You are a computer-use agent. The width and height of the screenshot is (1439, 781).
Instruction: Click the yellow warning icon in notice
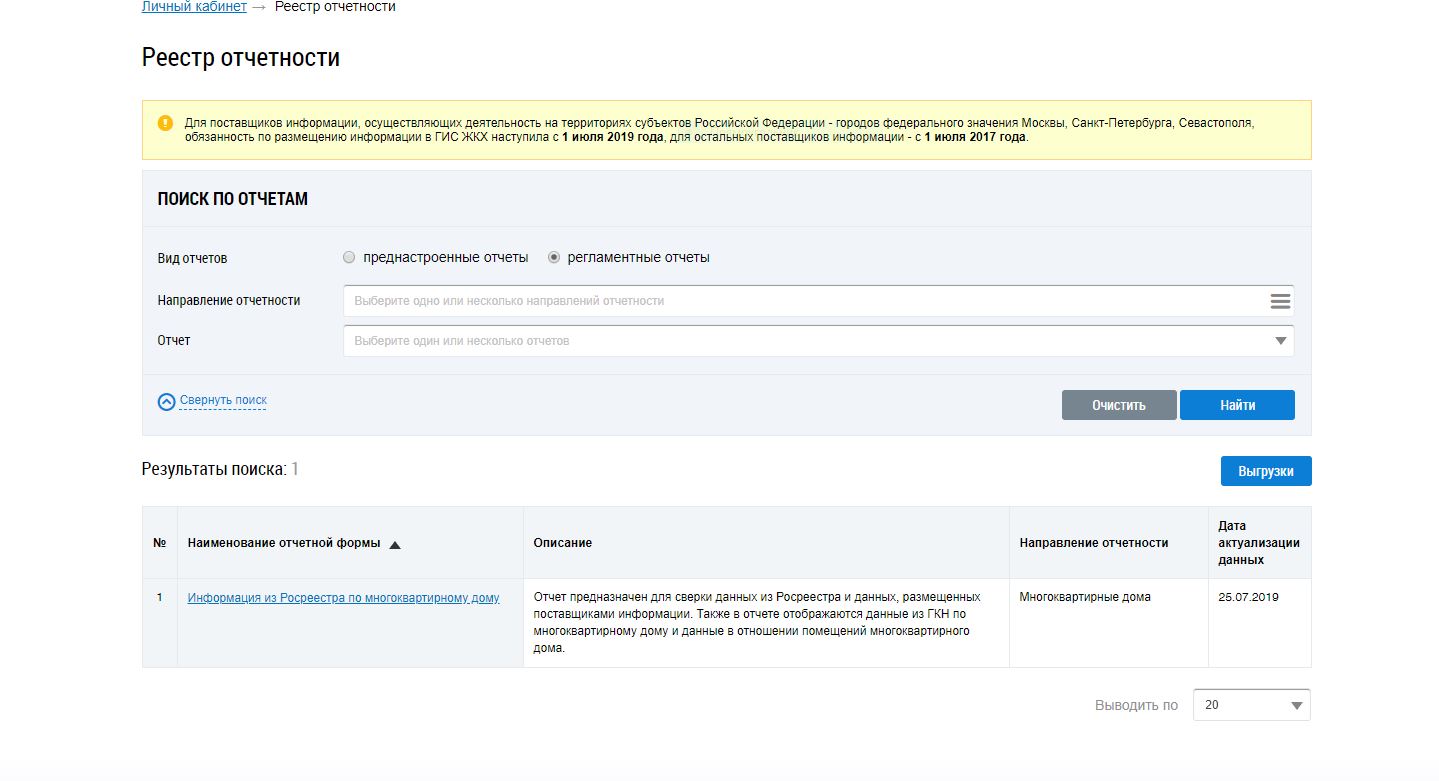(x=165, y=123)
